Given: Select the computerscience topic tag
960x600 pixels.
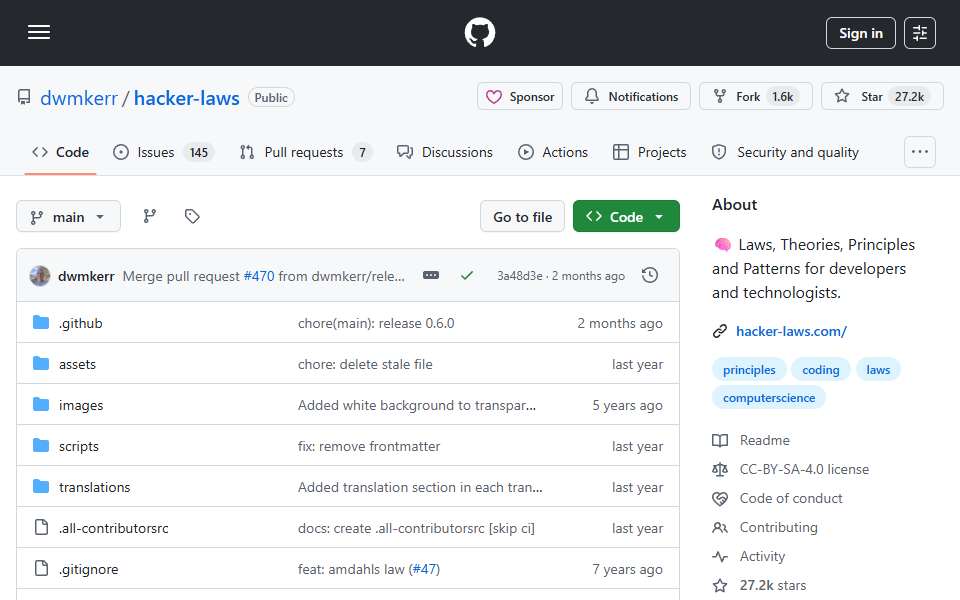Looking at the screenshot, I should [x=769, y=398].
